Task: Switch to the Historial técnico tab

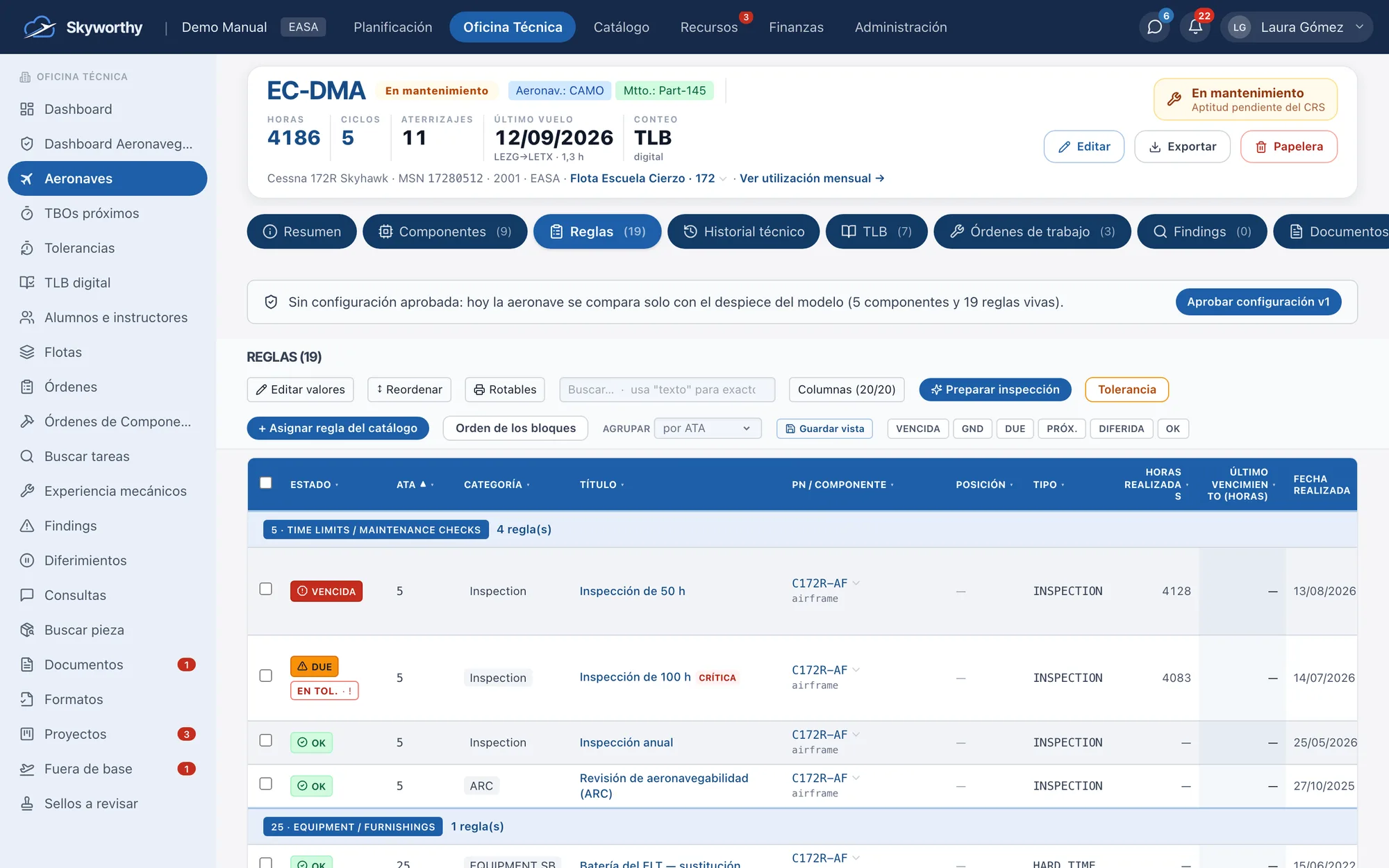Action: [x=743, y=231]
